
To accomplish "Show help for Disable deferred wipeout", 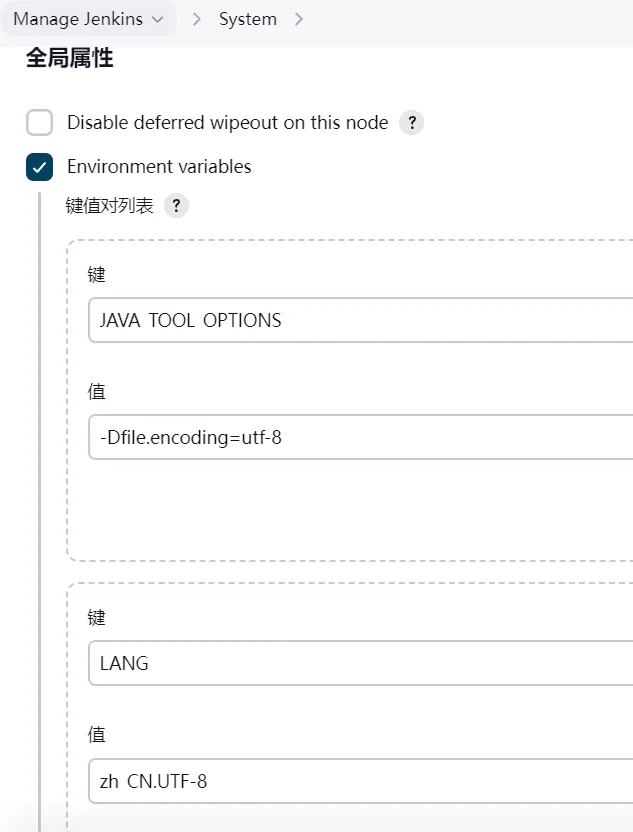I will tap(412, 123).
